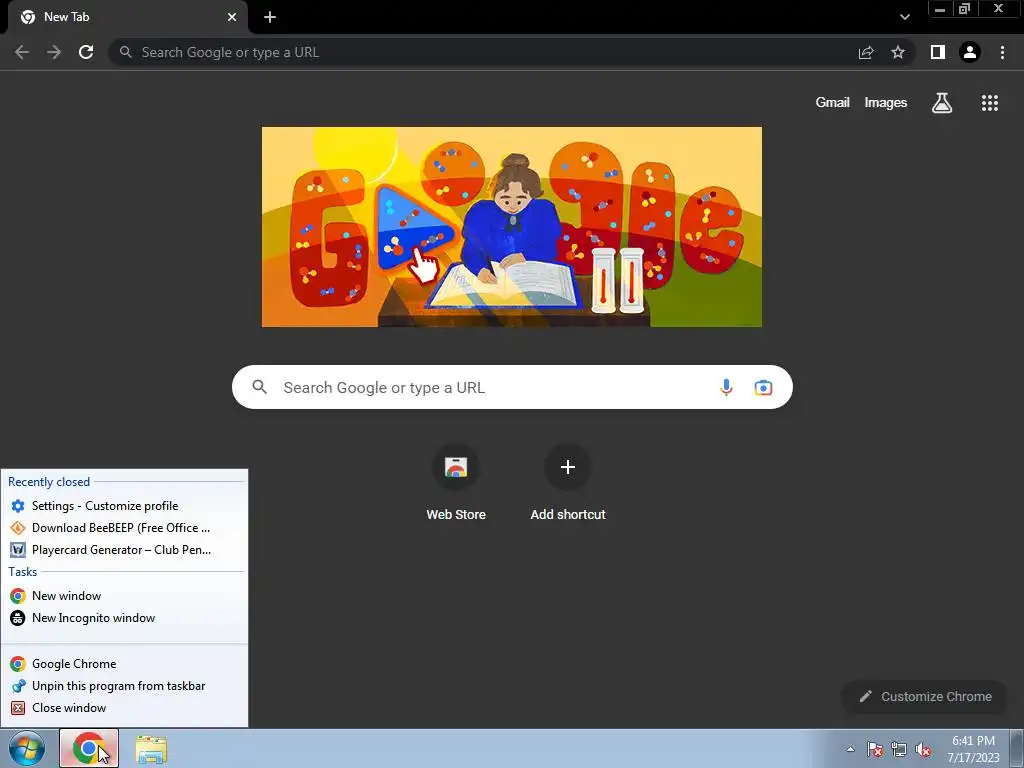Click the muted volume tray icon
Image resolution: width=1024 pixels, height=768 pixels.
923,749
